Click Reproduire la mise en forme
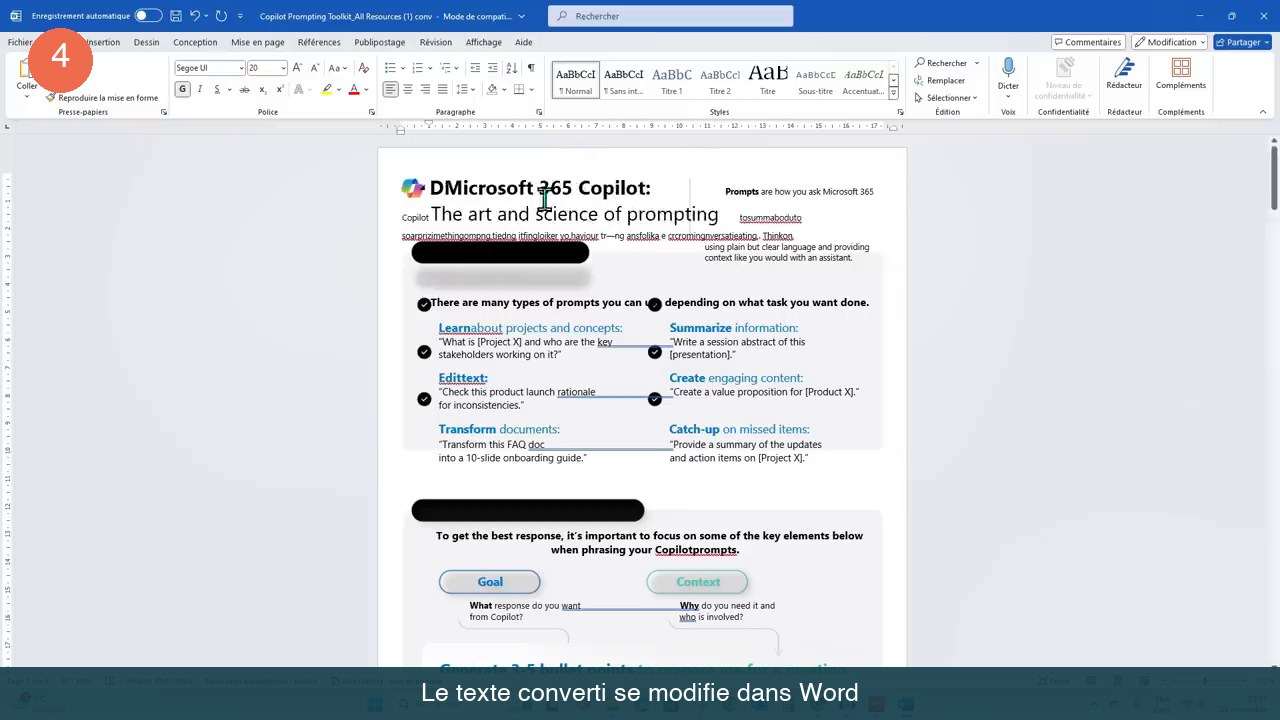 click(x=102, y=98)
